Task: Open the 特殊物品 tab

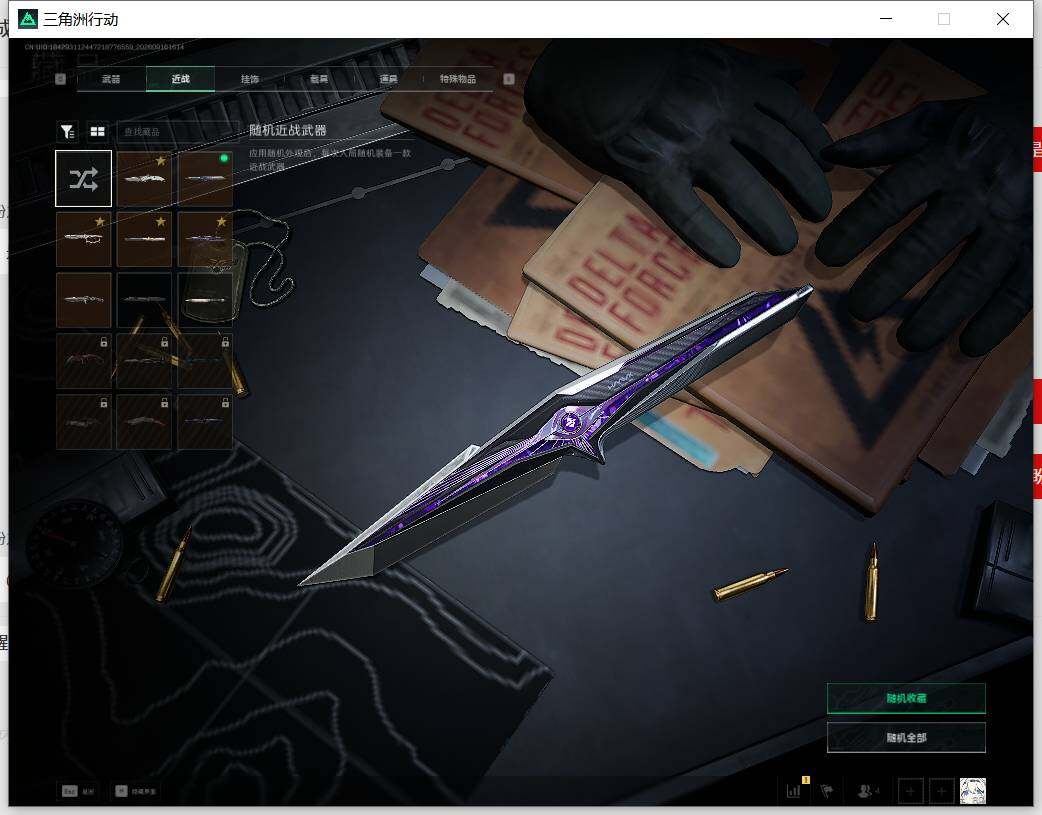Action: point(458,79)
